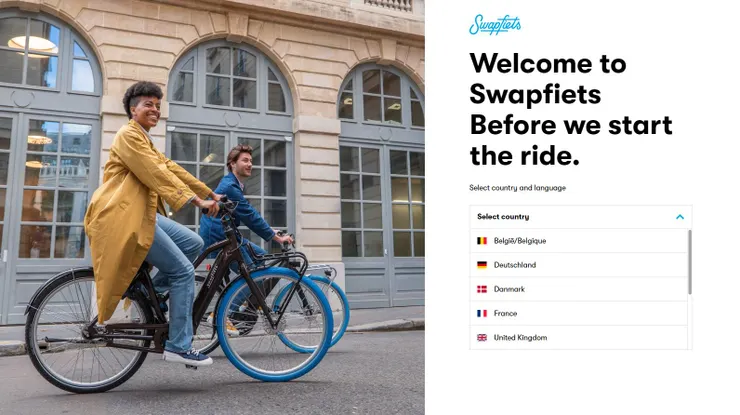Pick Danmark in the country list

click(x=579, y=289)
